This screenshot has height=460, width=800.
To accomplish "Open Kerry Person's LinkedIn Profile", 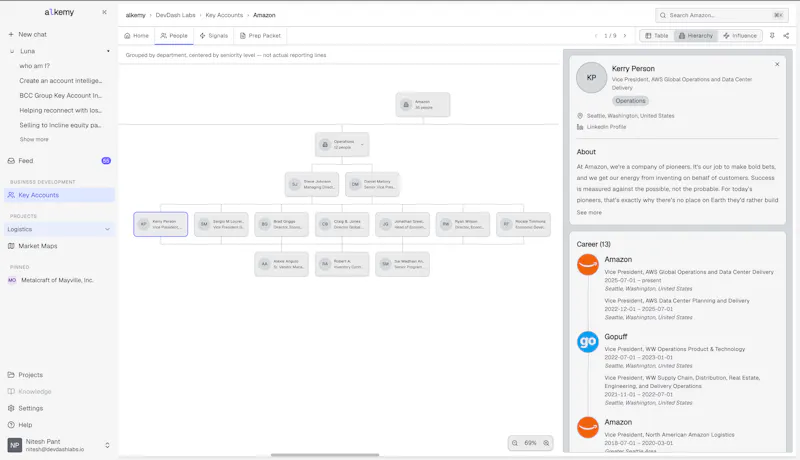I will 606,127.
